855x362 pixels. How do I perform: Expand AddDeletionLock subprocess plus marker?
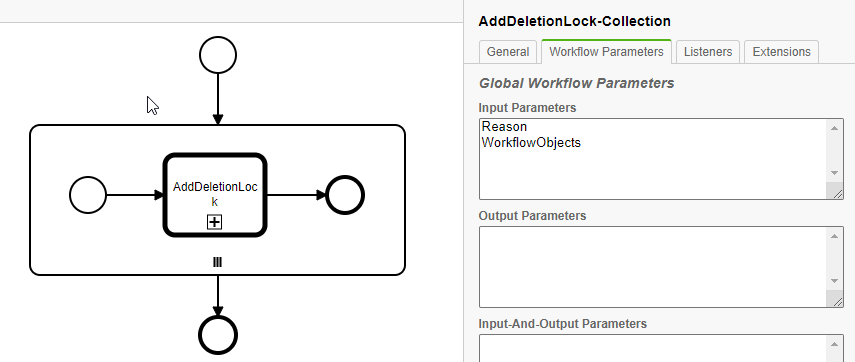[x=214, y=222]
